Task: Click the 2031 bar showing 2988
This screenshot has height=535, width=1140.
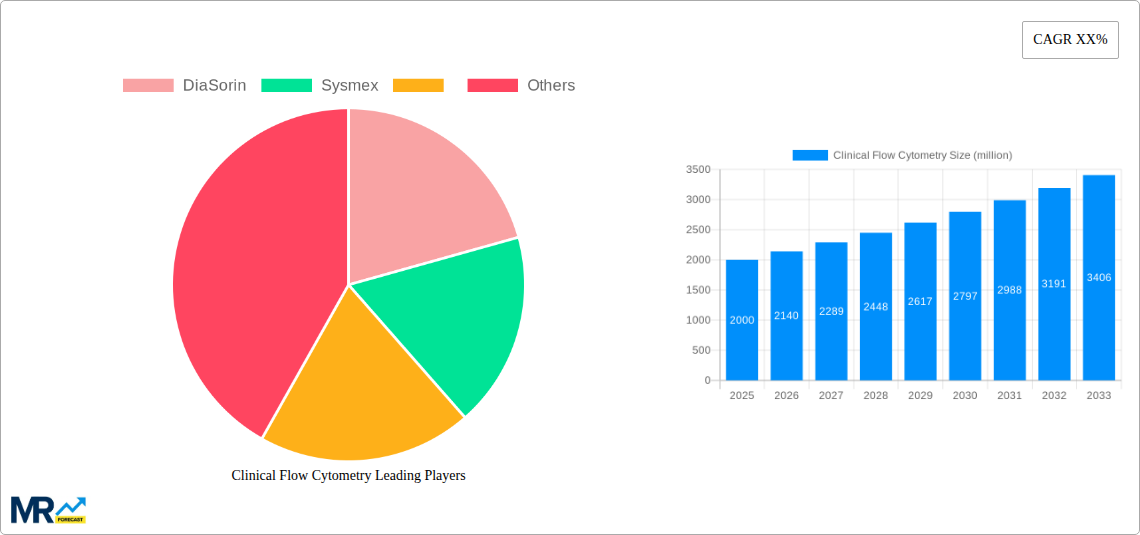Action: [1010, 290]
